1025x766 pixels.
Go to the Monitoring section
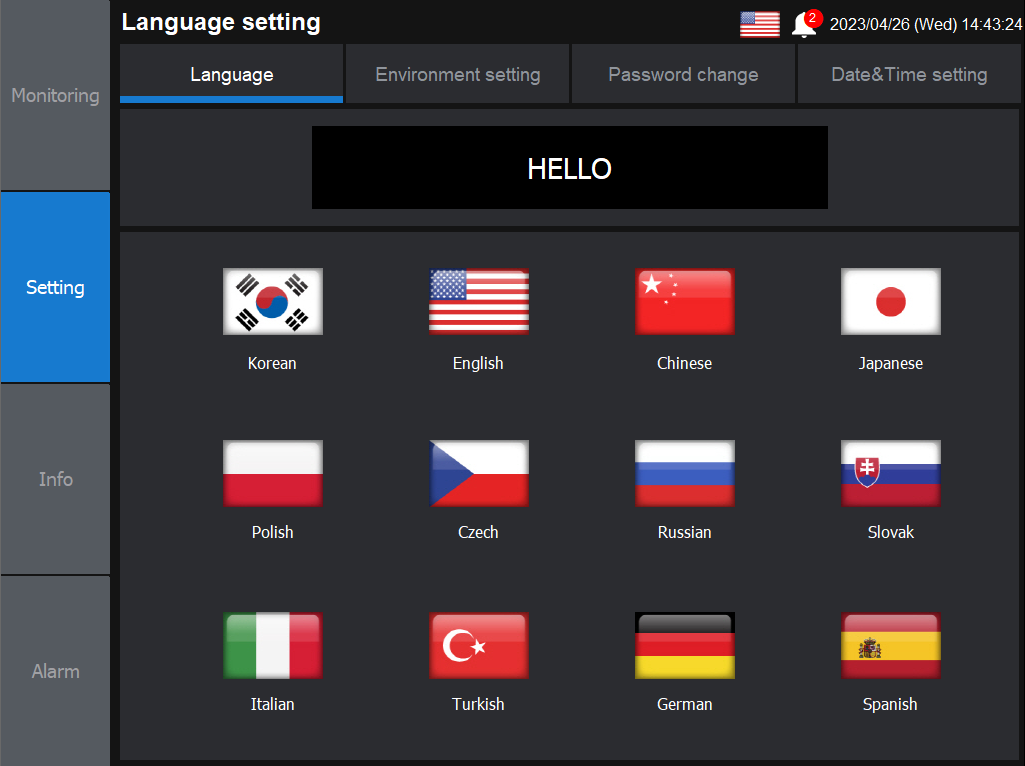tap(55, 96)
